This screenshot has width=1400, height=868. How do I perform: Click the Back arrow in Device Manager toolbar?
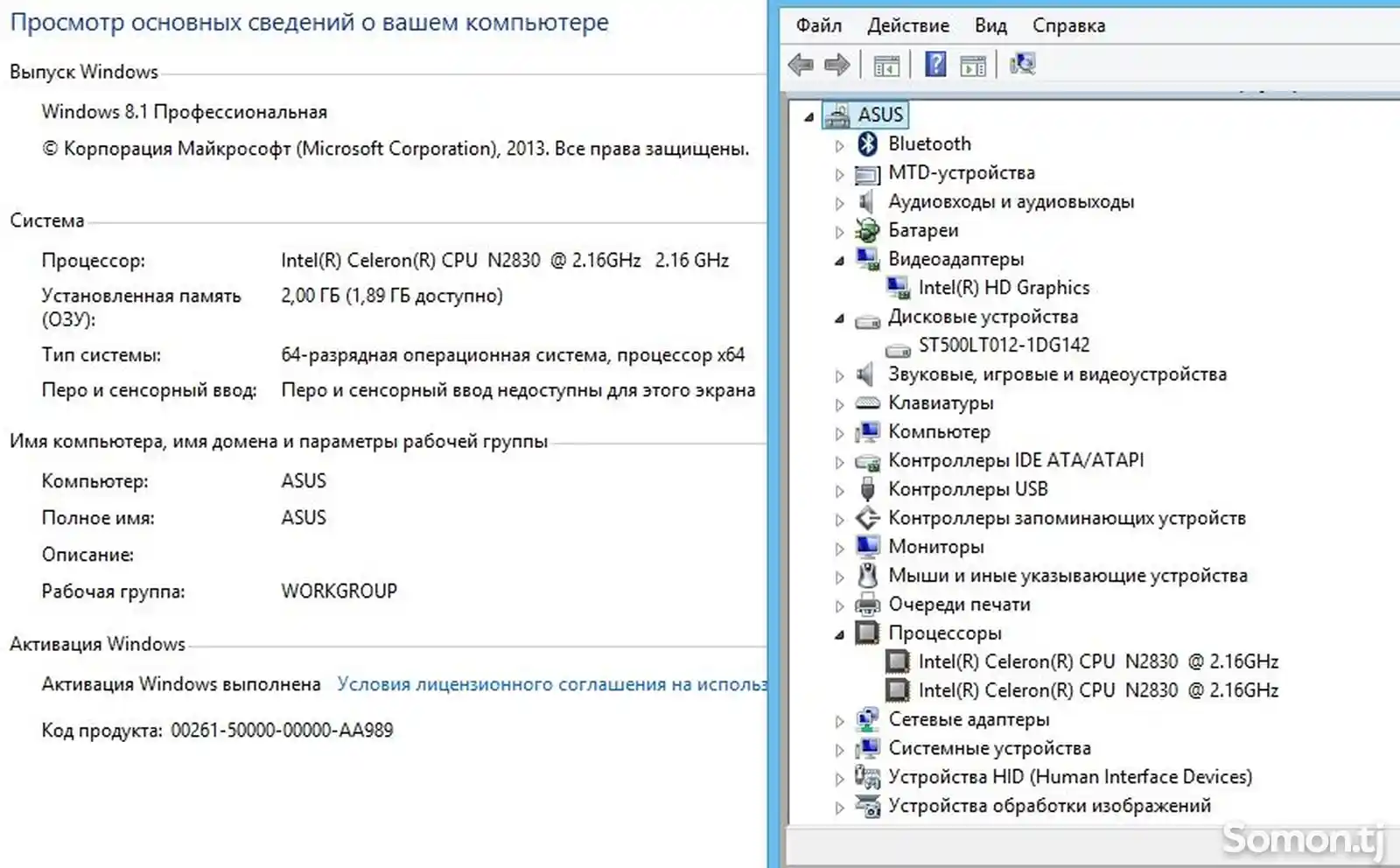(801, 65)
